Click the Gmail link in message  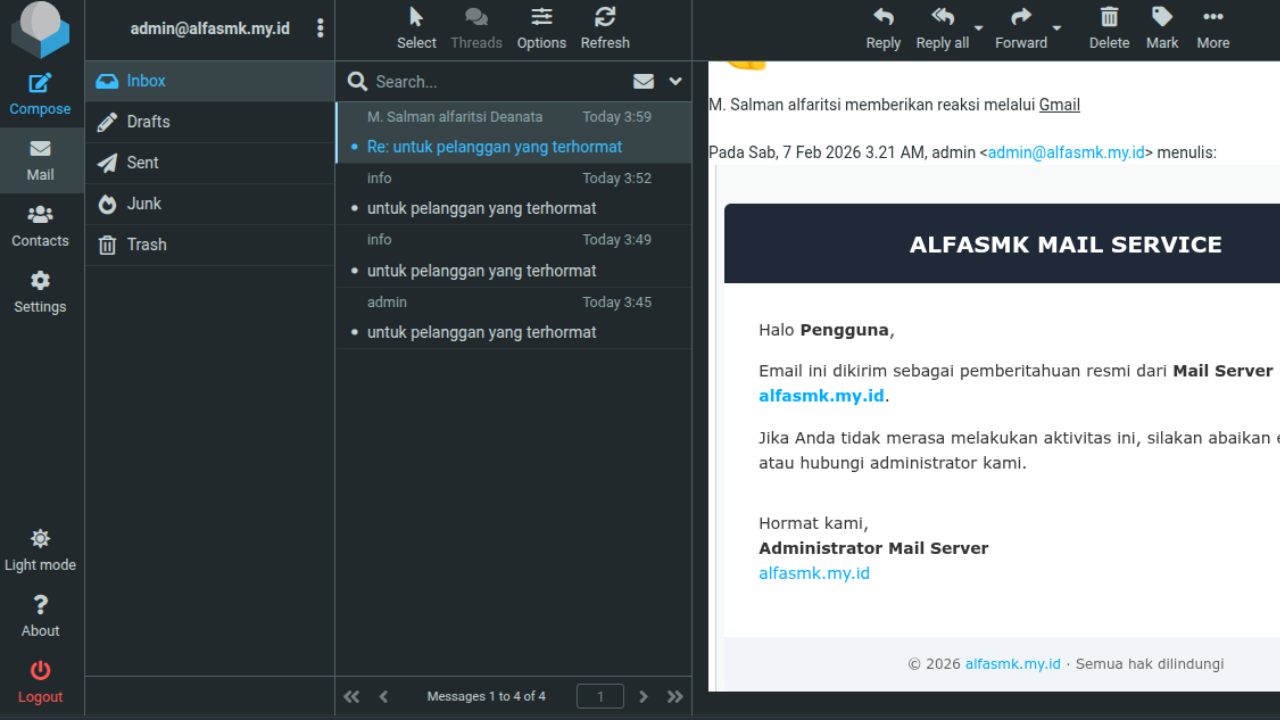[x=1059, y=105]
